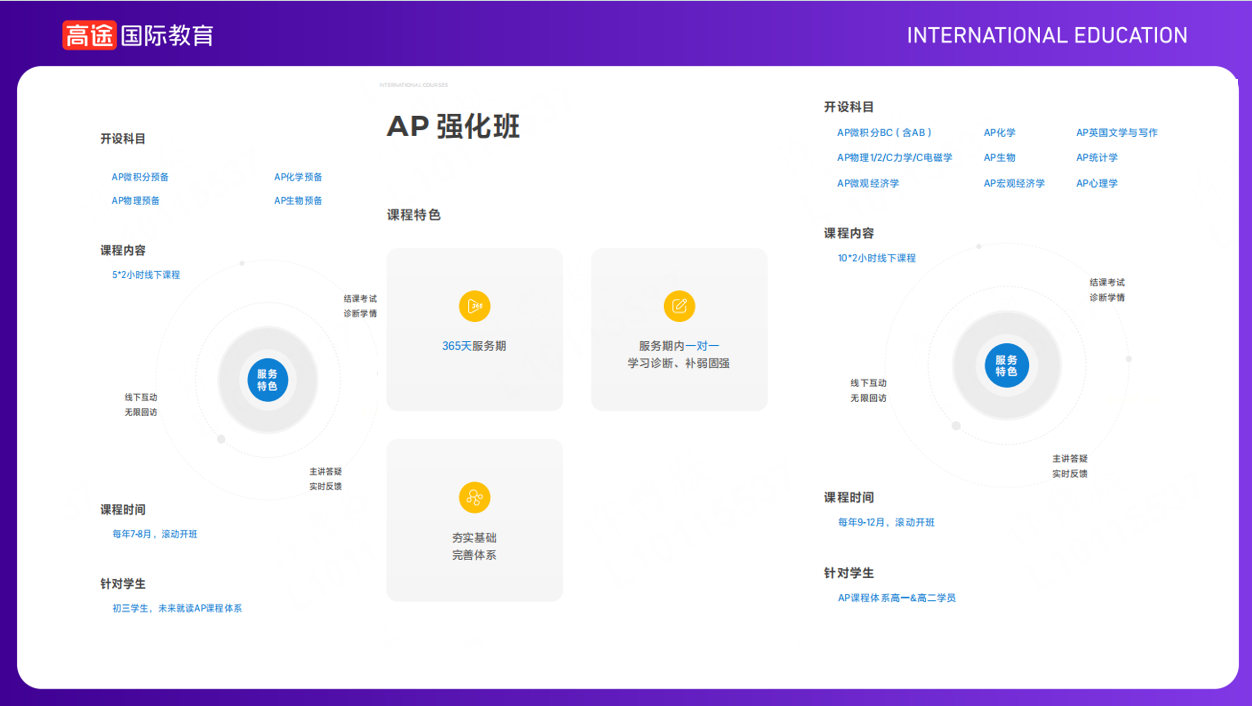Click the AP微观经济学 link
Screen dimensions: 1252x706
[x=868, y=184]
